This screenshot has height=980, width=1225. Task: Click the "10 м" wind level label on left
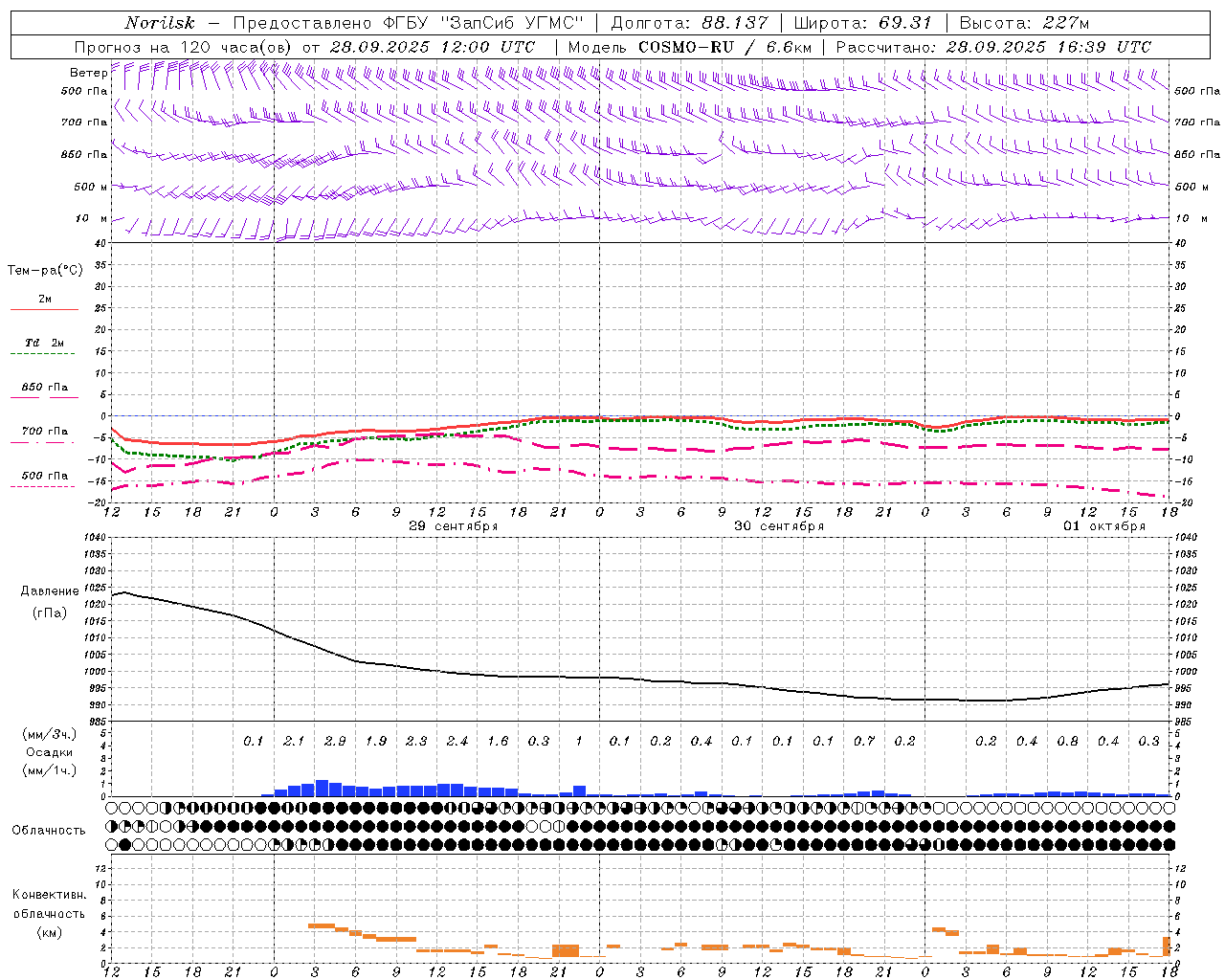(91, 218)
